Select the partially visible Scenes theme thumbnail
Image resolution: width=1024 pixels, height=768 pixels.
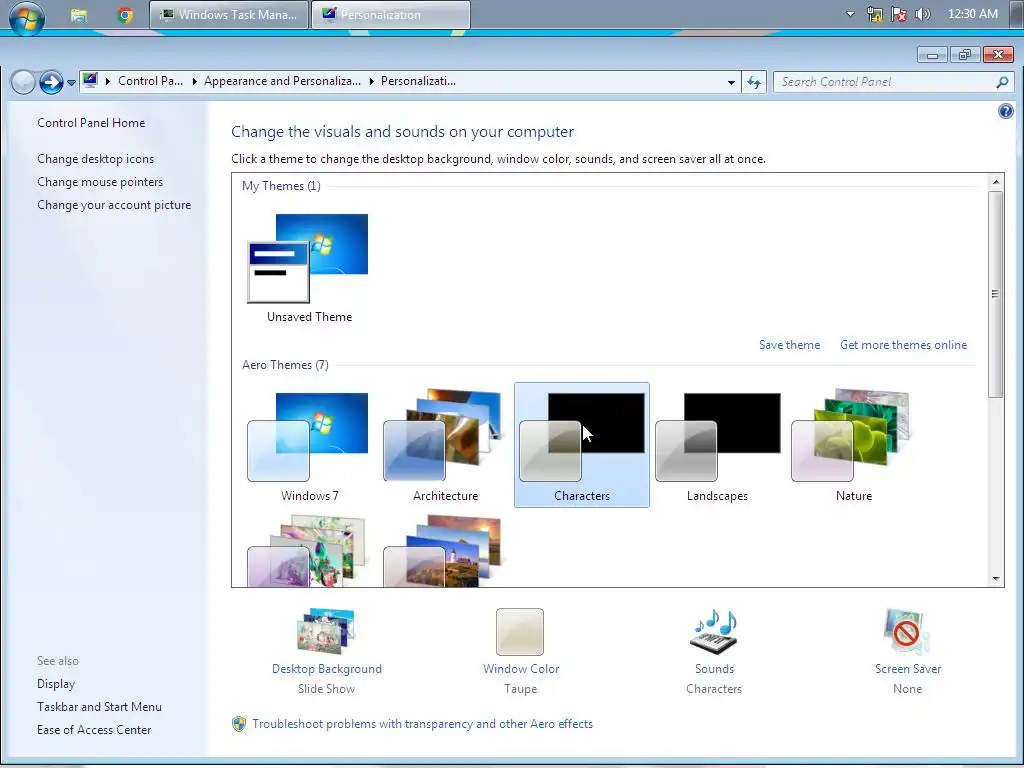tap(307, 551)
